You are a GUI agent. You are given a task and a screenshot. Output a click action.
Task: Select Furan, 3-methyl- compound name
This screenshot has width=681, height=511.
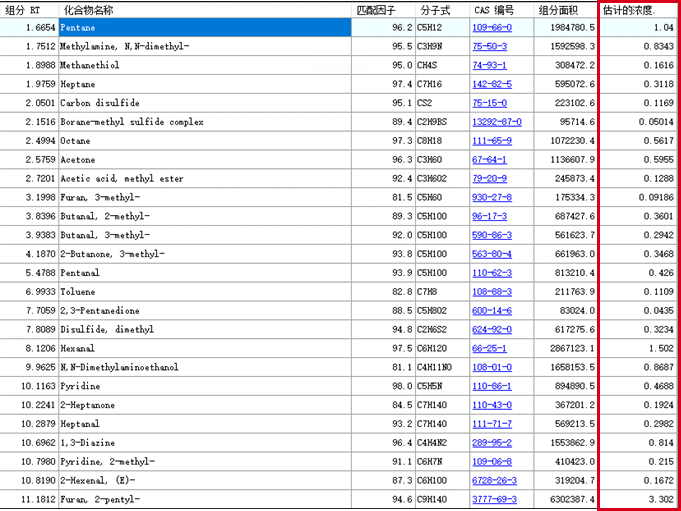click(100, 198)
